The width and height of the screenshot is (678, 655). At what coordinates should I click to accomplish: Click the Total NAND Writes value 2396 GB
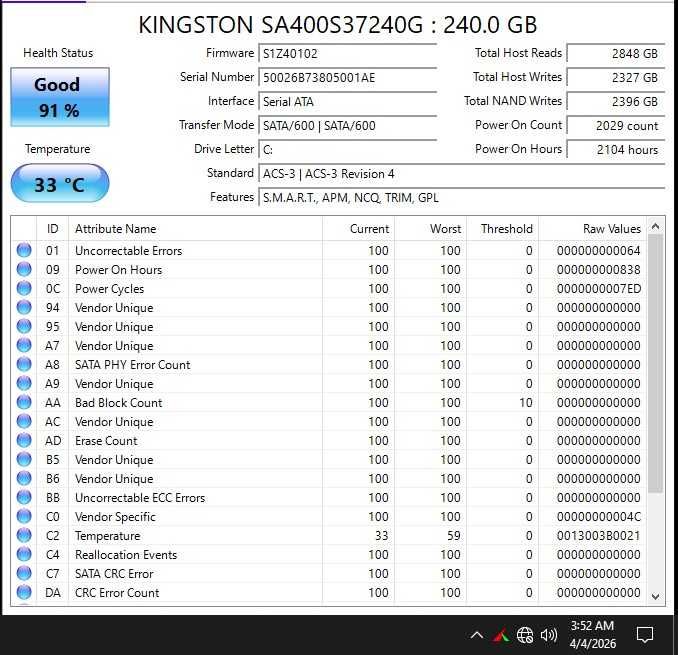pos(616,102)
